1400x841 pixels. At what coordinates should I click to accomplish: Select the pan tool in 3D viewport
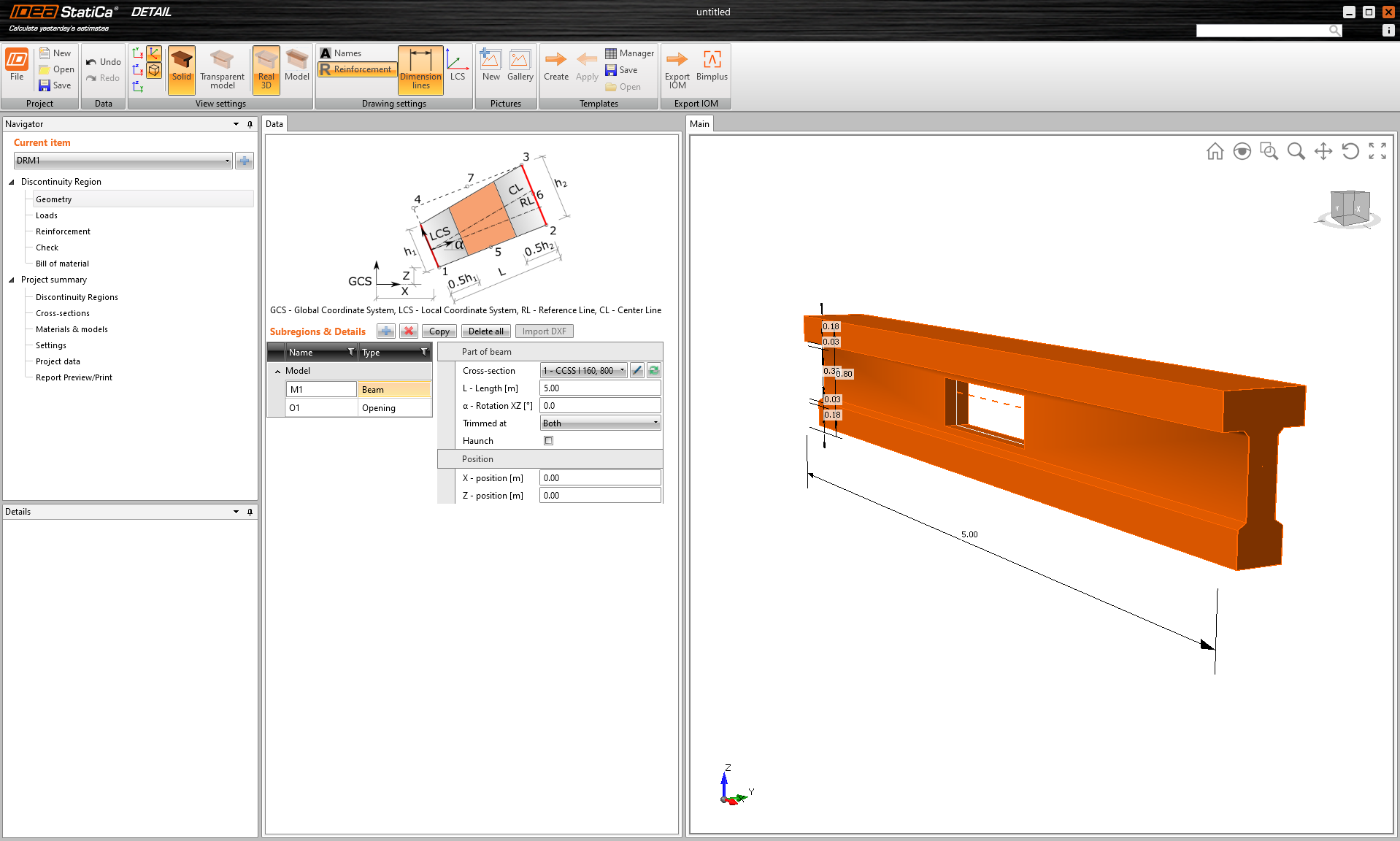[1323, 151]
